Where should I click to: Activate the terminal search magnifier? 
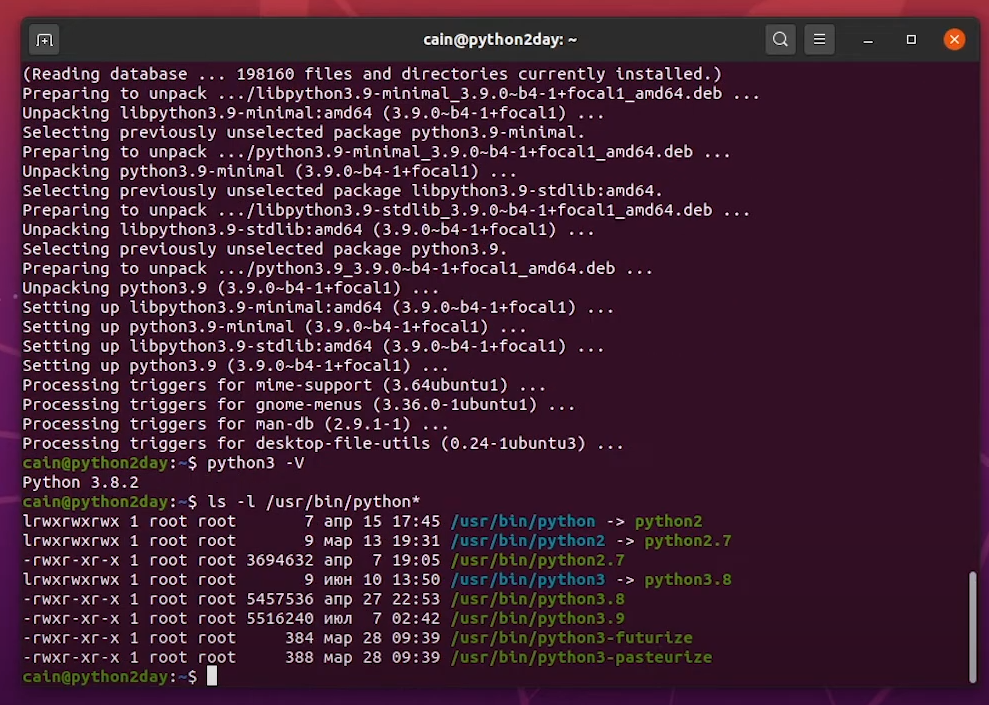pos(780,38)
